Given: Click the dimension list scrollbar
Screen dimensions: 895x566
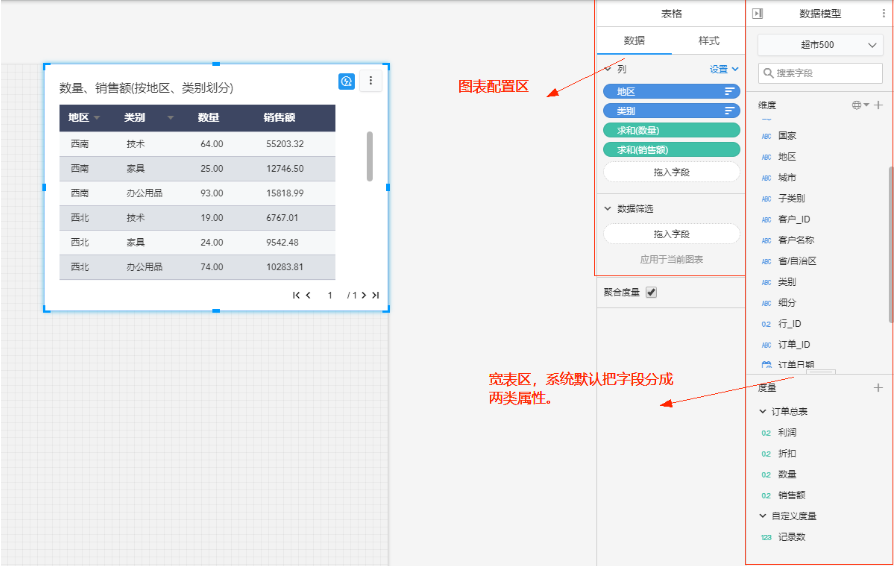Looking at the screenshot, I should point(891,244).
